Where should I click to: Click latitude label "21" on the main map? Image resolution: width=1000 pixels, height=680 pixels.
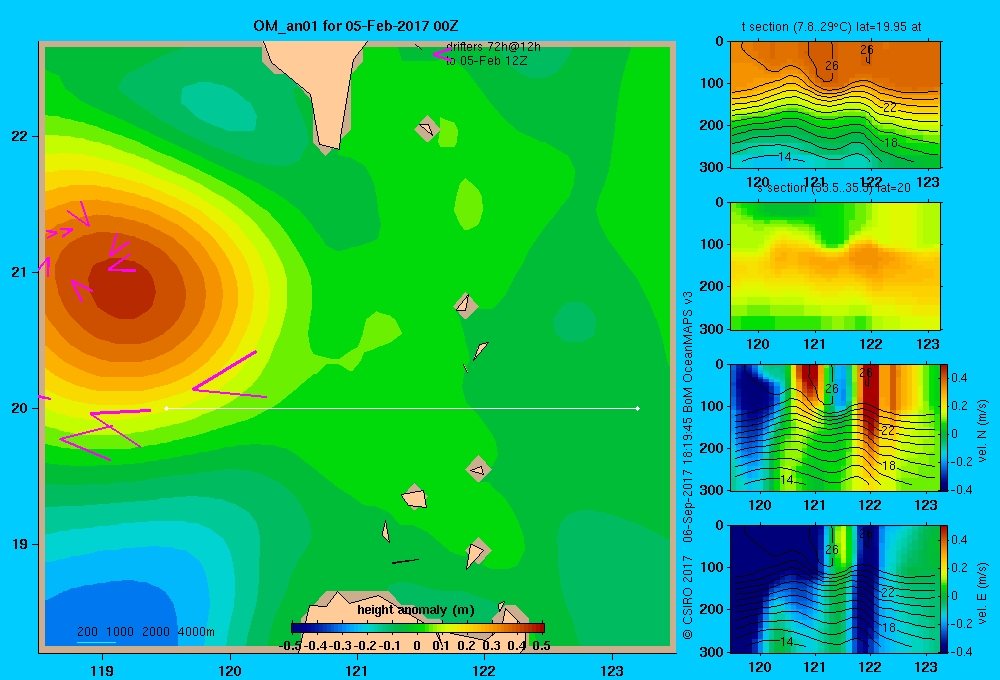point(20,272)
